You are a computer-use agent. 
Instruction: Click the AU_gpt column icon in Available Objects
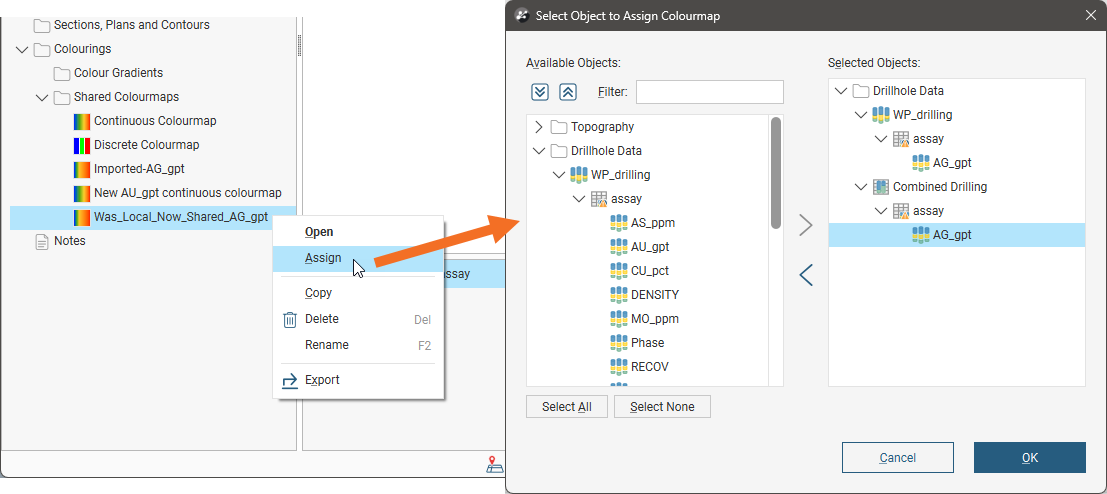pos(618,247)
